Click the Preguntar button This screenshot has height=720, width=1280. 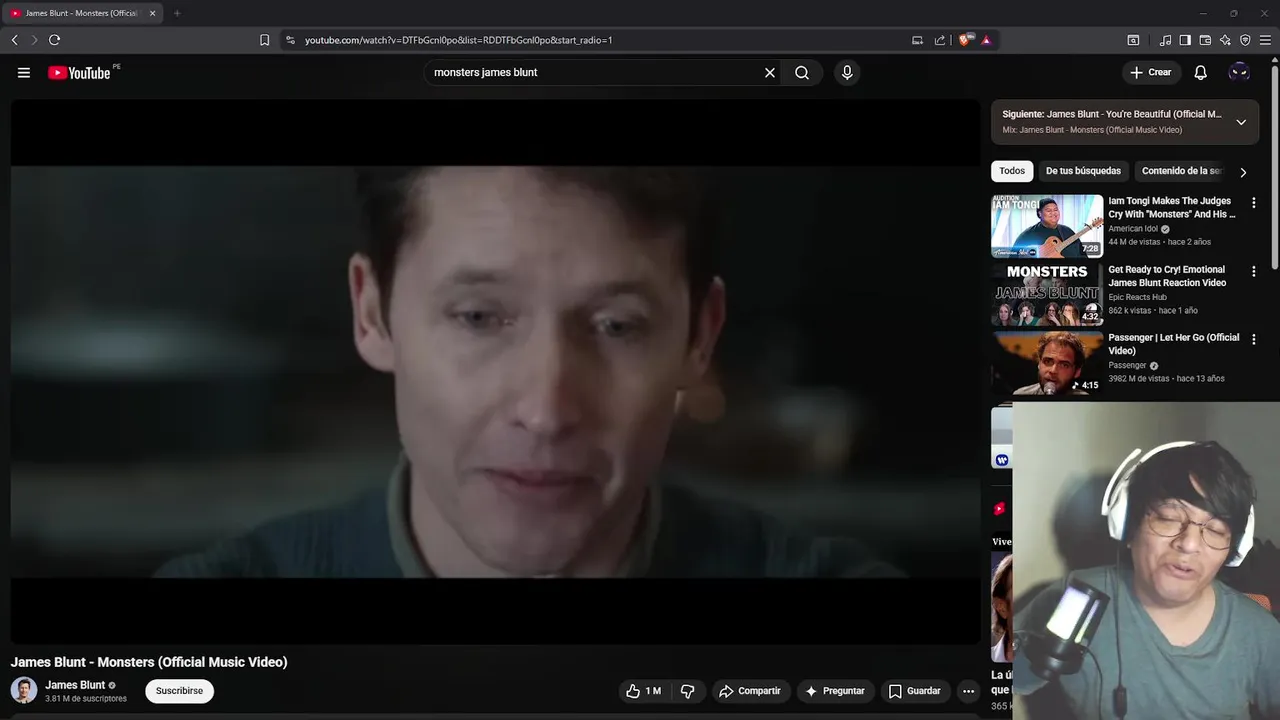pos(835,691)
